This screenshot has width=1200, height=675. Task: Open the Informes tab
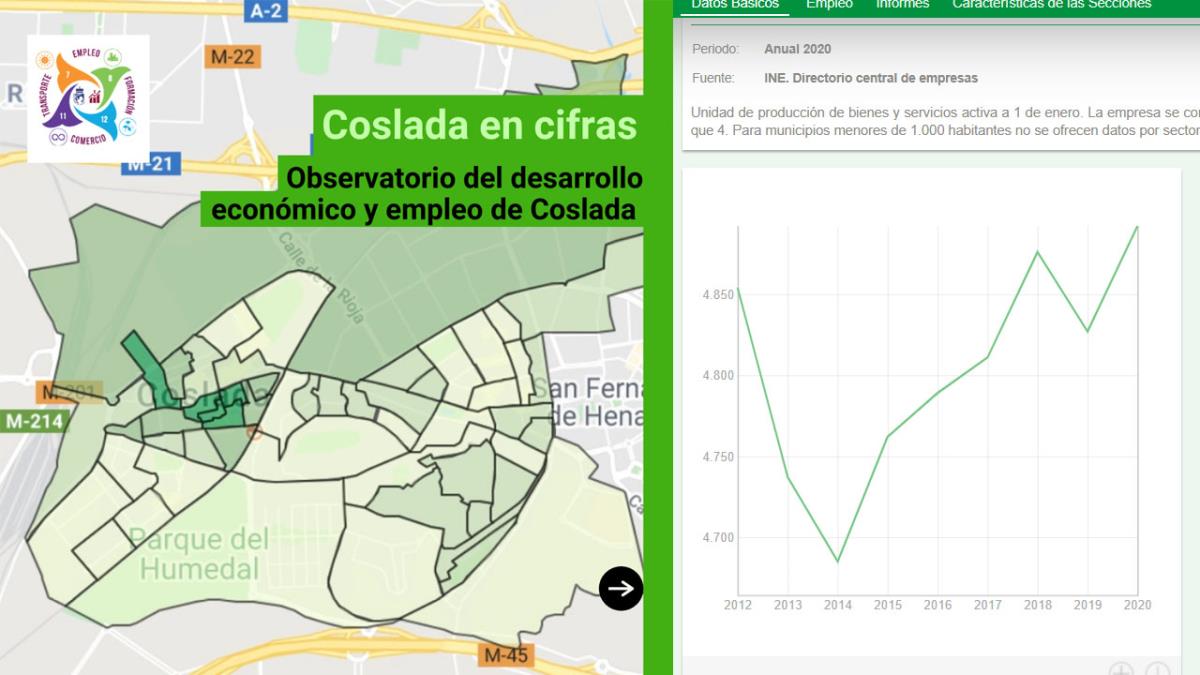pos(903,4)
